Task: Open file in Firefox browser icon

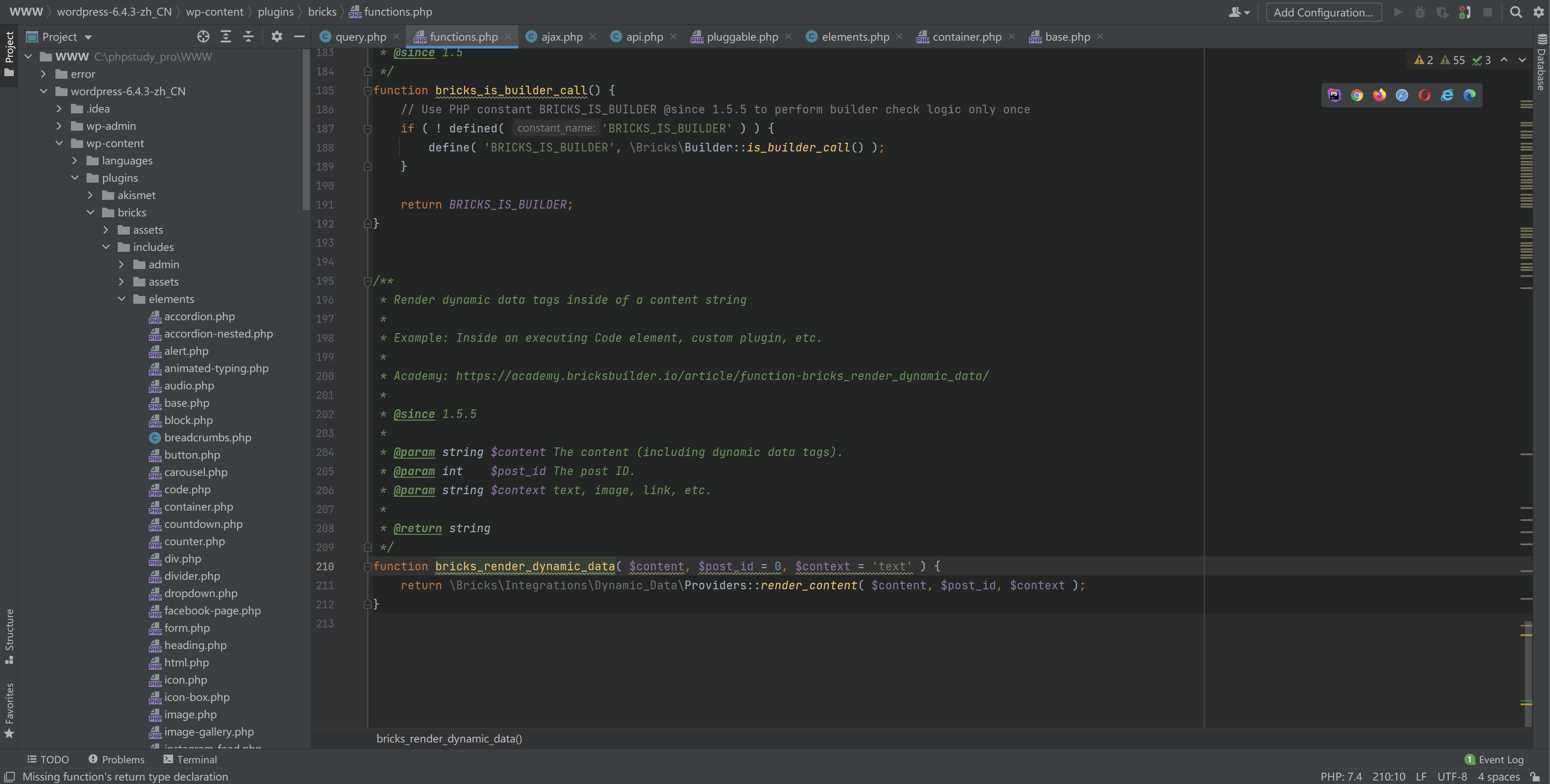Action: [x=1379, y=95]
